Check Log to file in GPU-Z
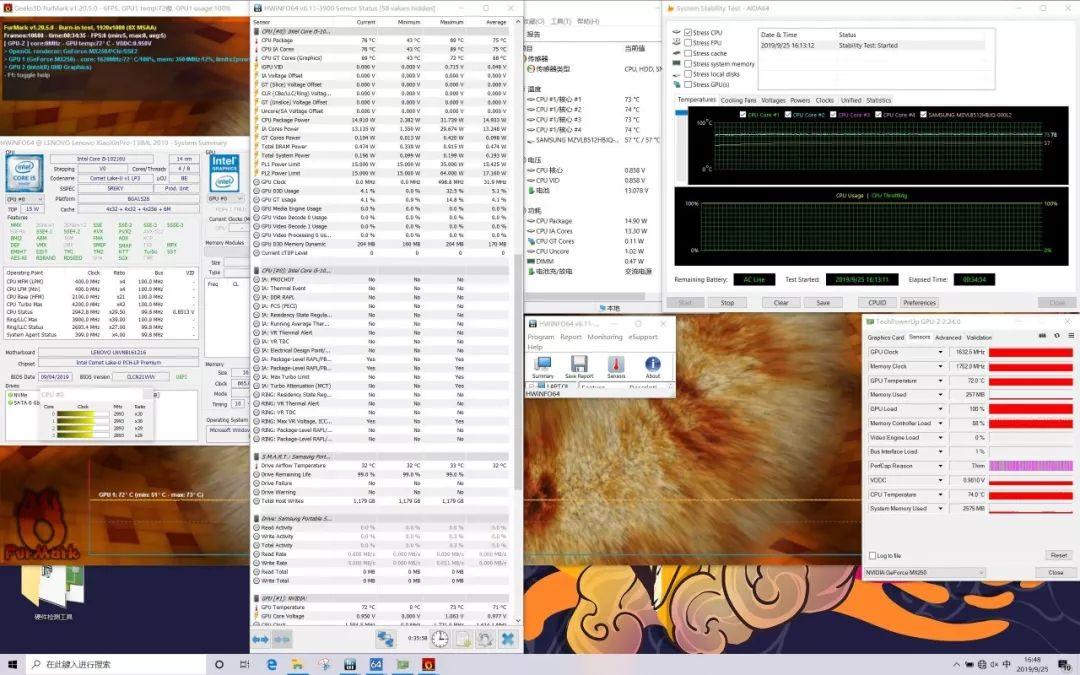This screenshot has height=675, width=1080. click(873, 555)
